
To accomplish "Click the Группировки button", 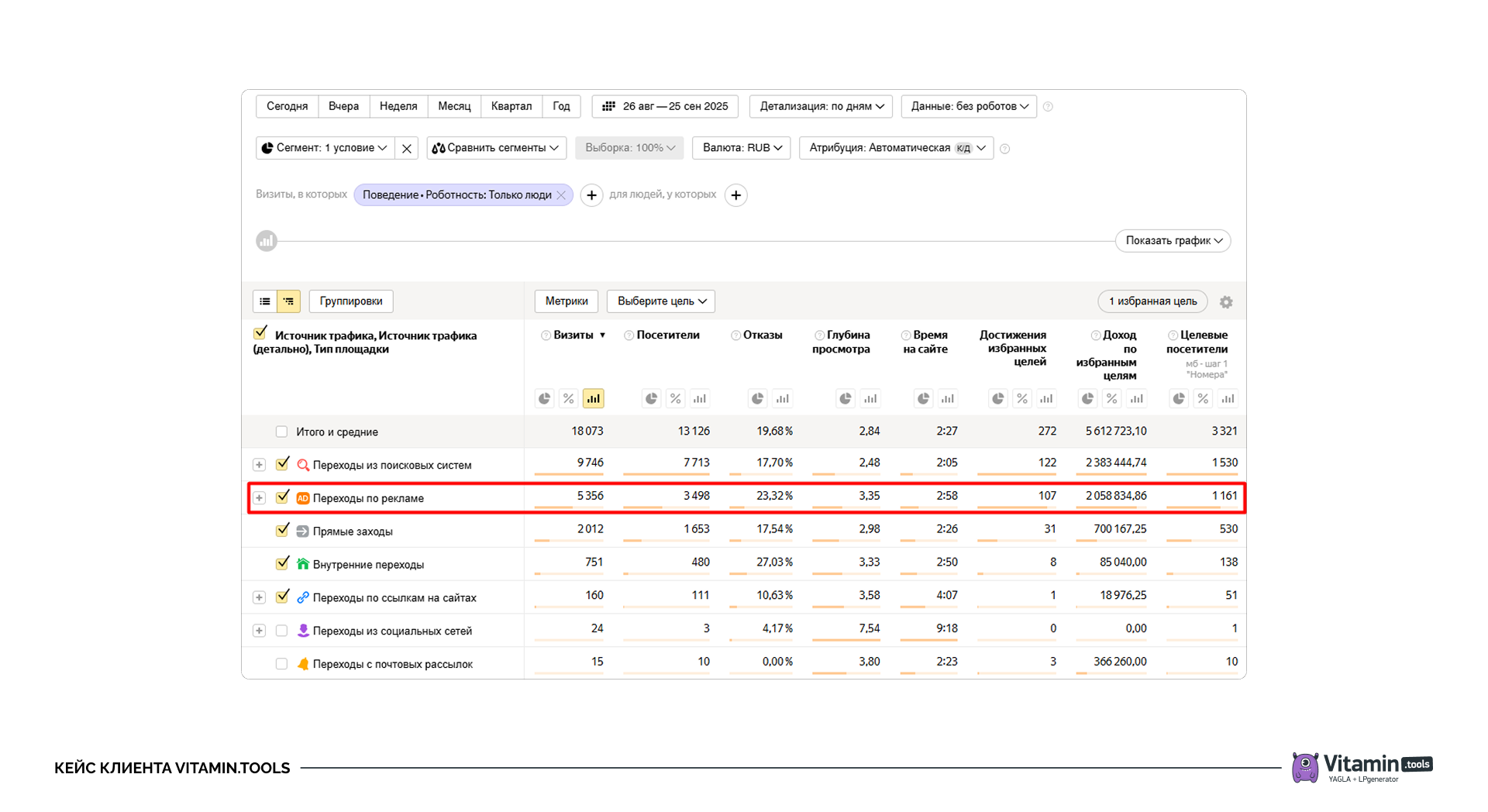I will 351,301.
